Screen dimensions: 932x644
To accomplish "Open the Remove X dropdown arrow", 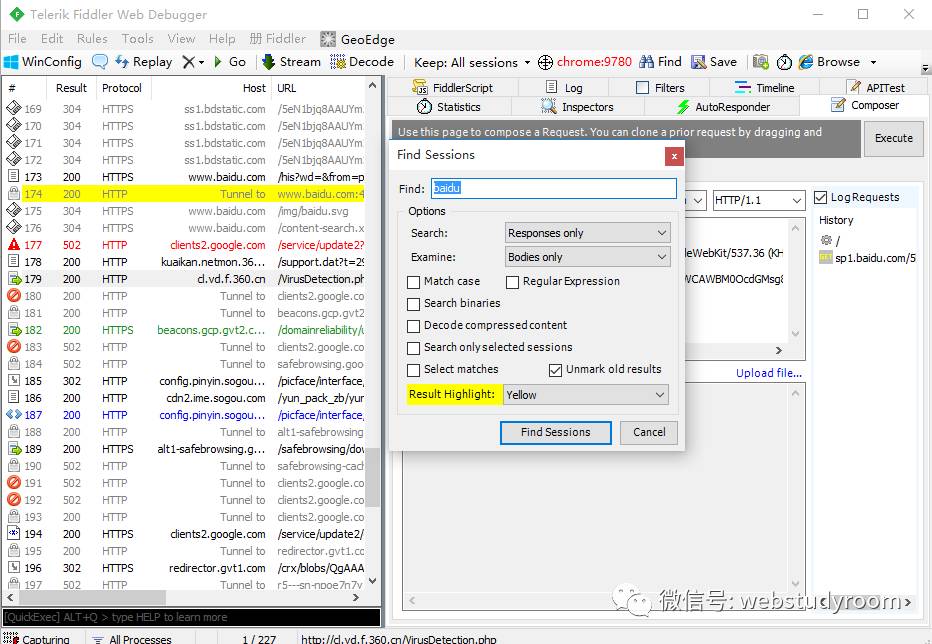I will 201,62.
